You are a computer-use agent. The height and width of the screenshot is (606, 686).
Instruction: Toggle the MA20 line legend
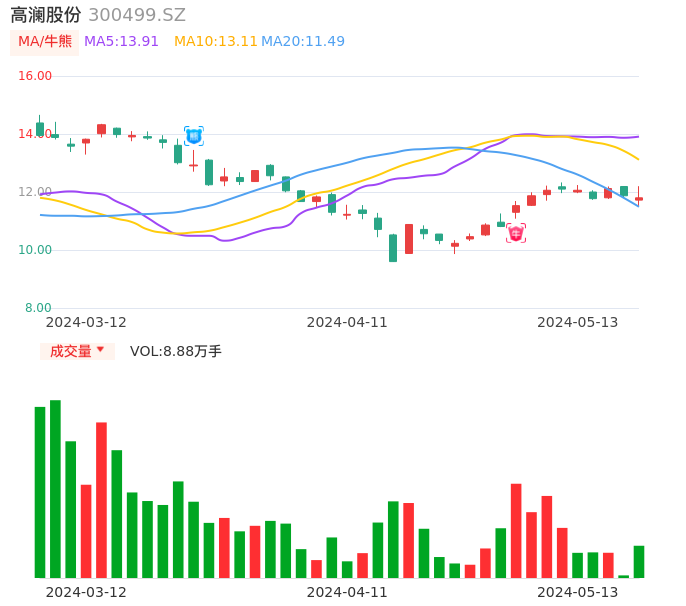(x=302, y=42)
